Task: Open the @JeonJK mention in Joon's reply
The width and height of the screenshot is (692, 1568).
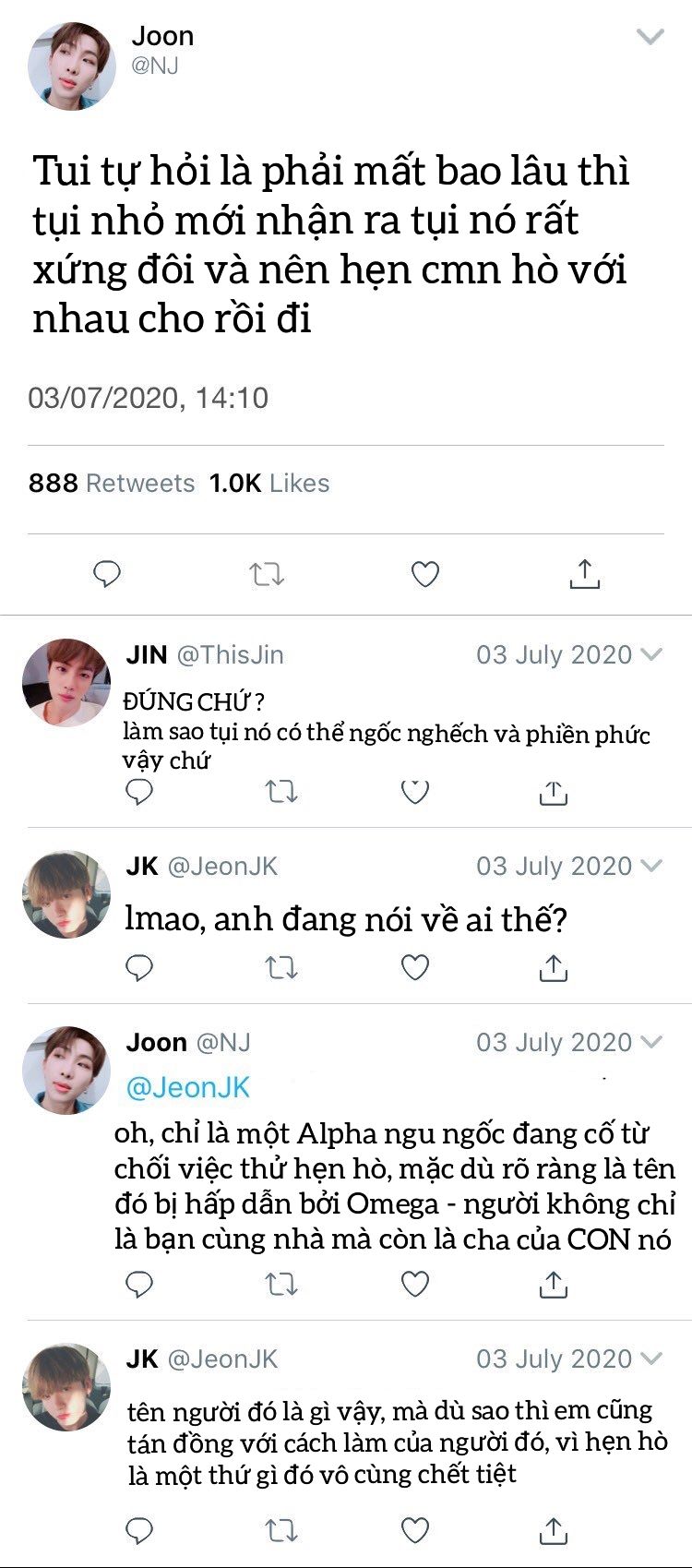Action: [187, 1087]
